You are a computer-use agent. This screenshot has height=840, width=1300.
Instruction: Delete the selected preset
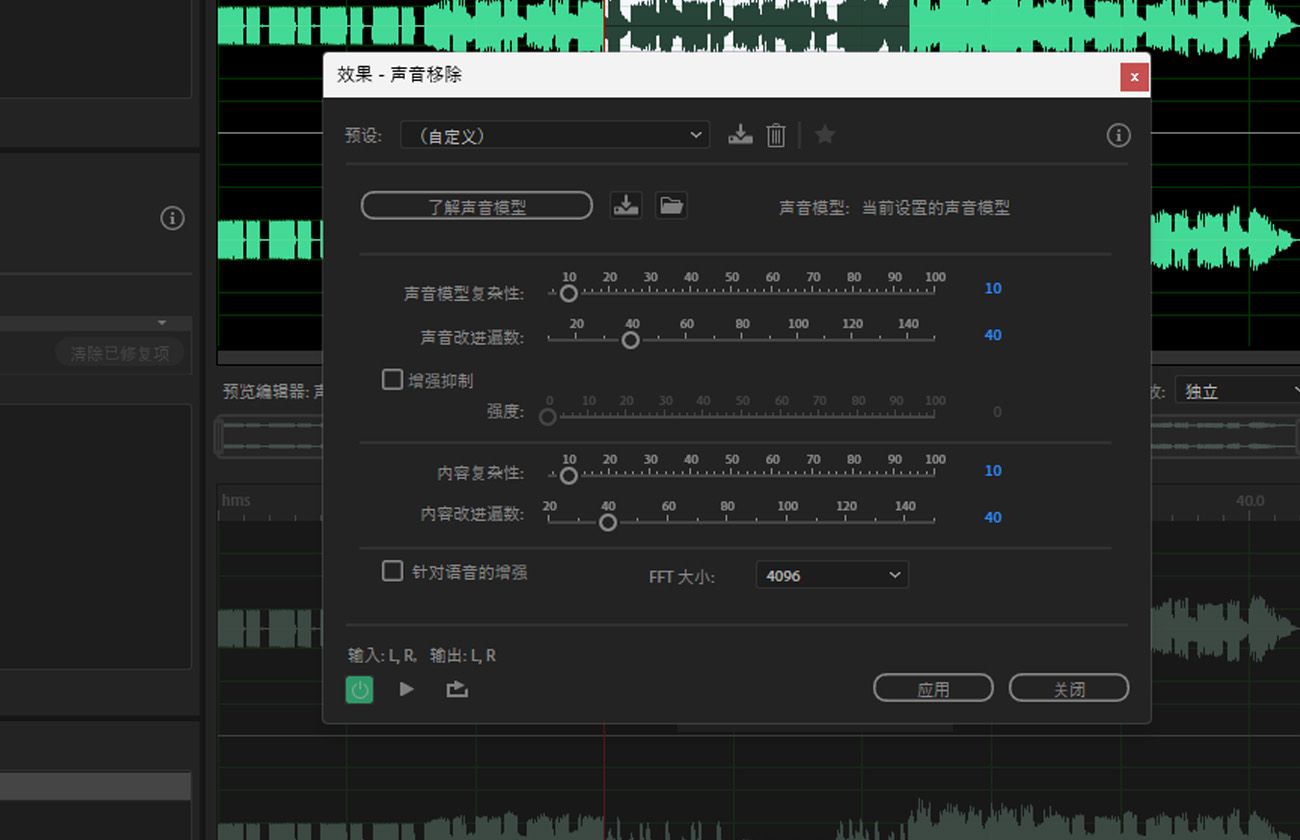pos(775,135)
